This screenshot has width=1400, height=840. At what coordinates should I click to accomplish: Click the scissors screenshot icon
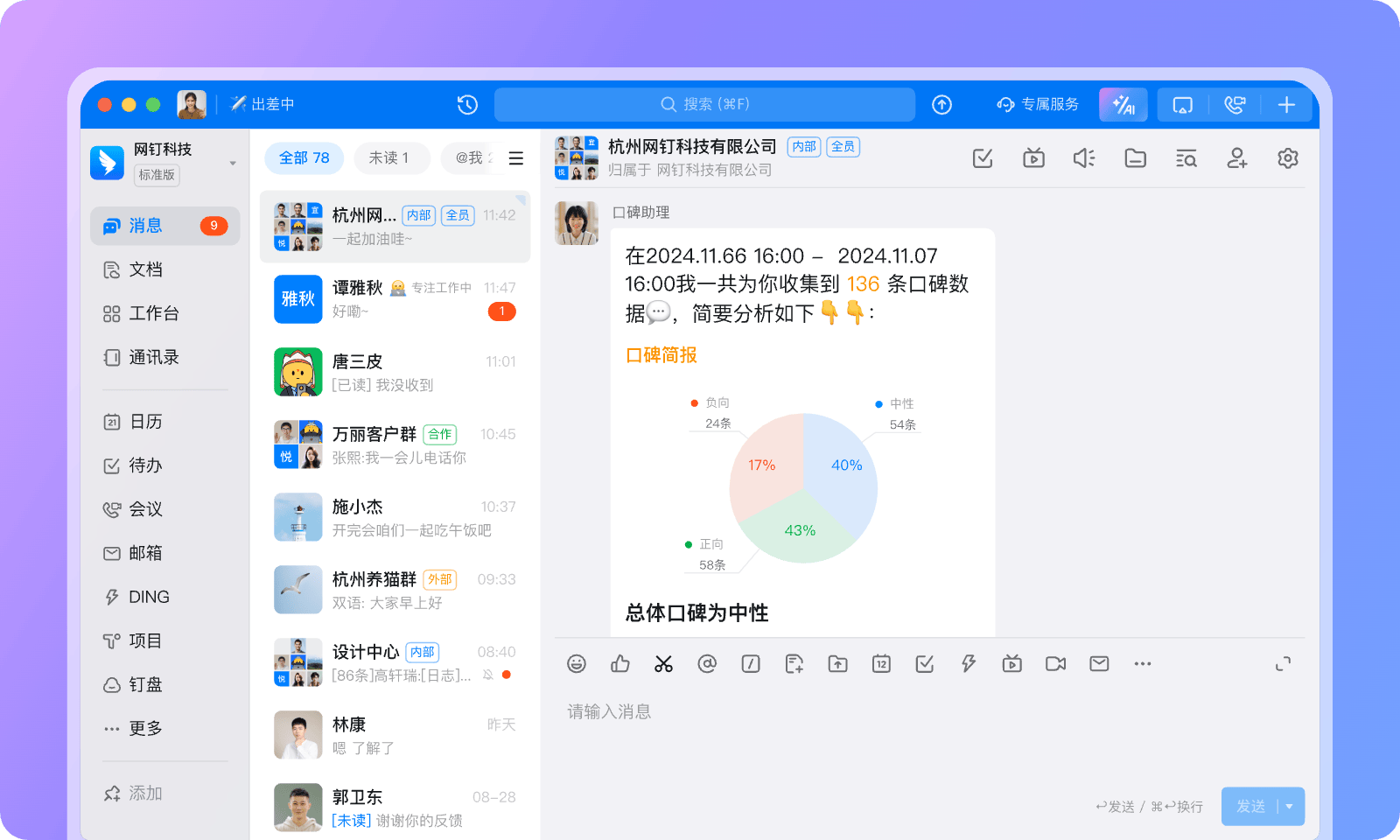tap(663, 664)
